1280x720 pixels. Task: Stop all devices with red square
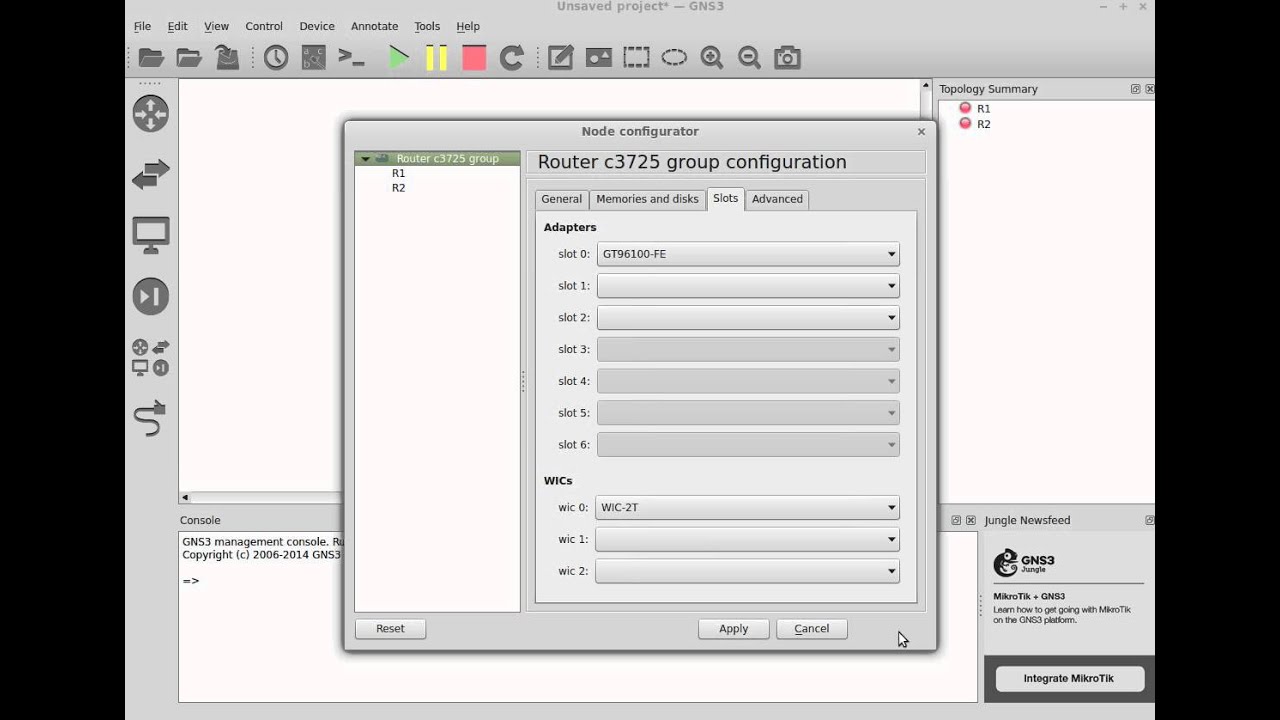coord(474,57)
